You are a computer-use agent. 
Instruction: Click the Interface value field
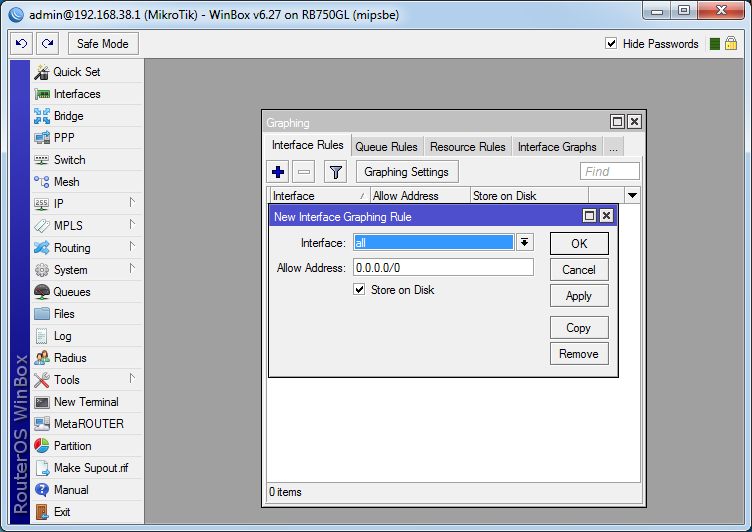434,242
